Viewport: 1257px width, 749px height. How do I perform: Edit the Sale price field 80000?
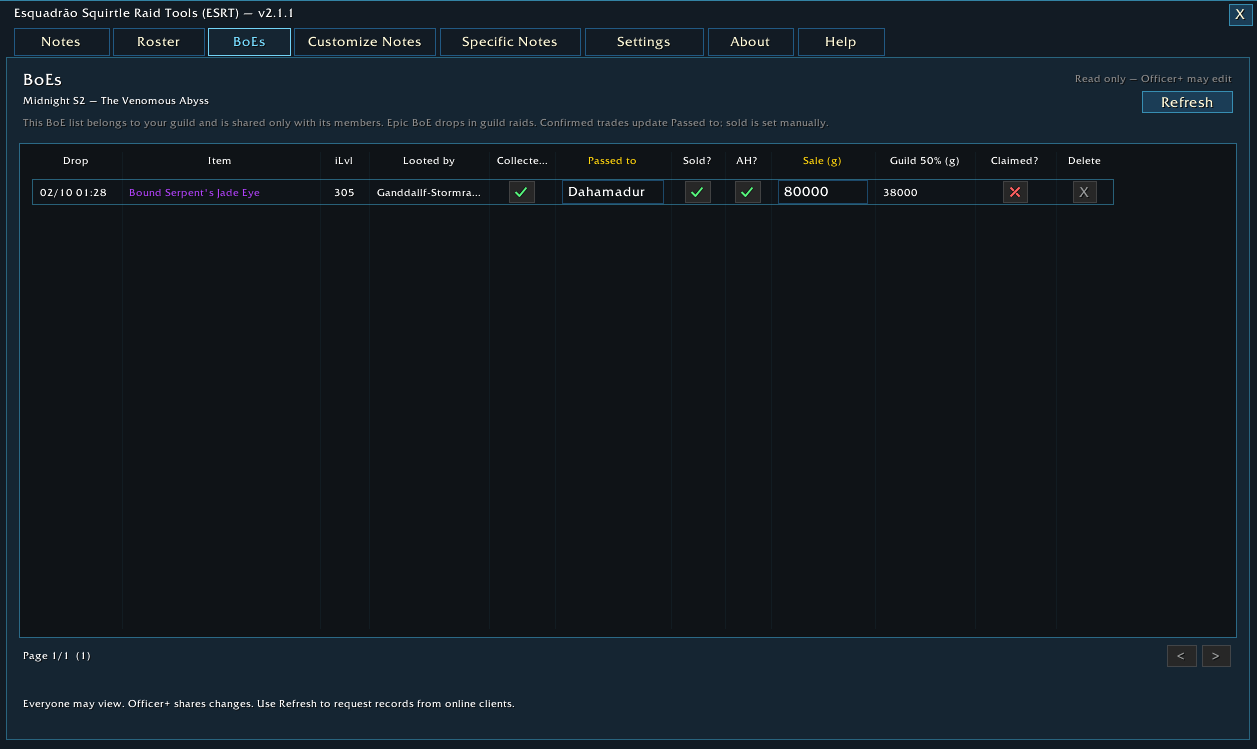(x=822, y=192)
